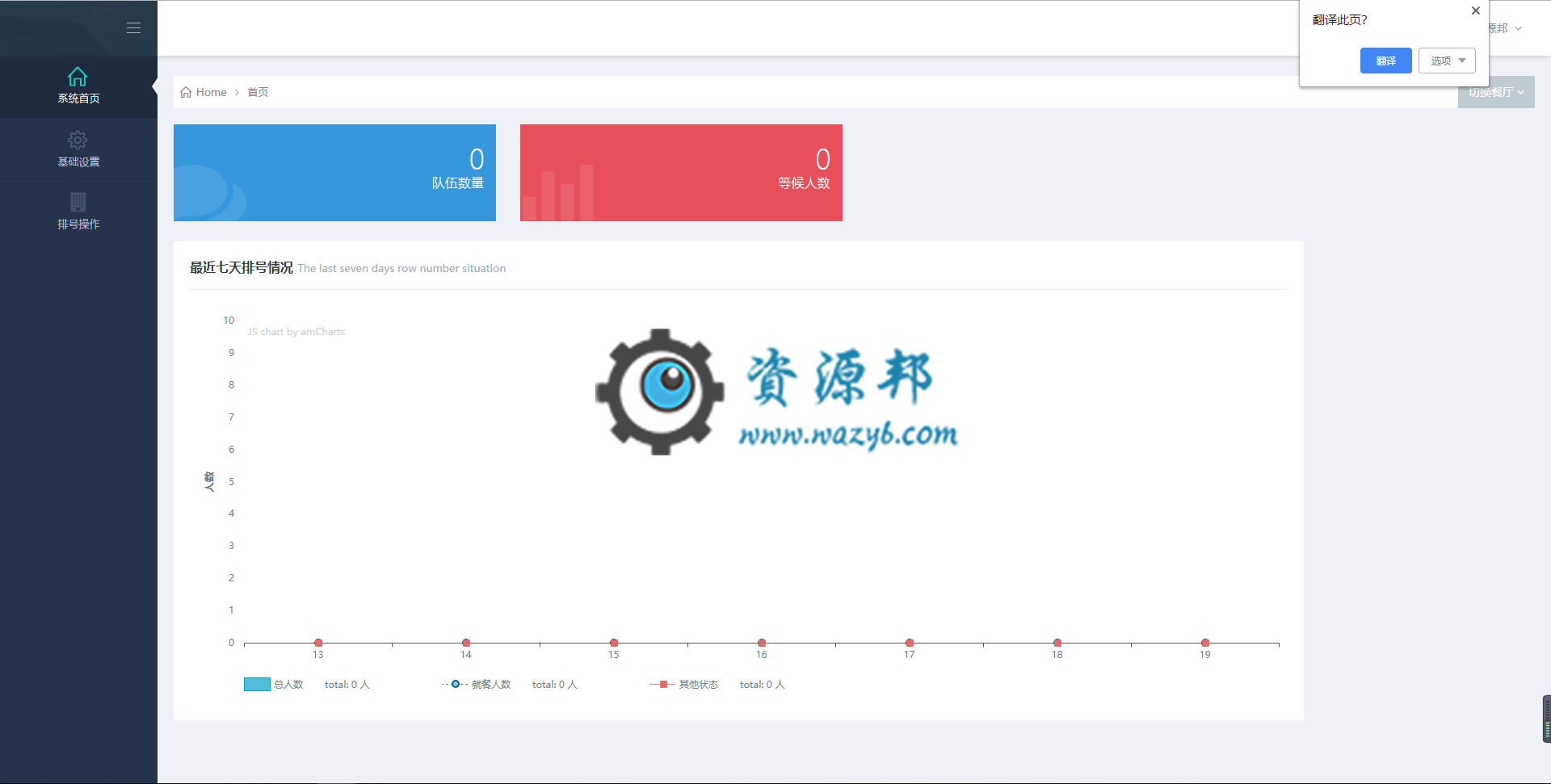This screenshot has height=784, width=1551.
Task: Click the house icon in the sidebar
Action: point(78,77)
